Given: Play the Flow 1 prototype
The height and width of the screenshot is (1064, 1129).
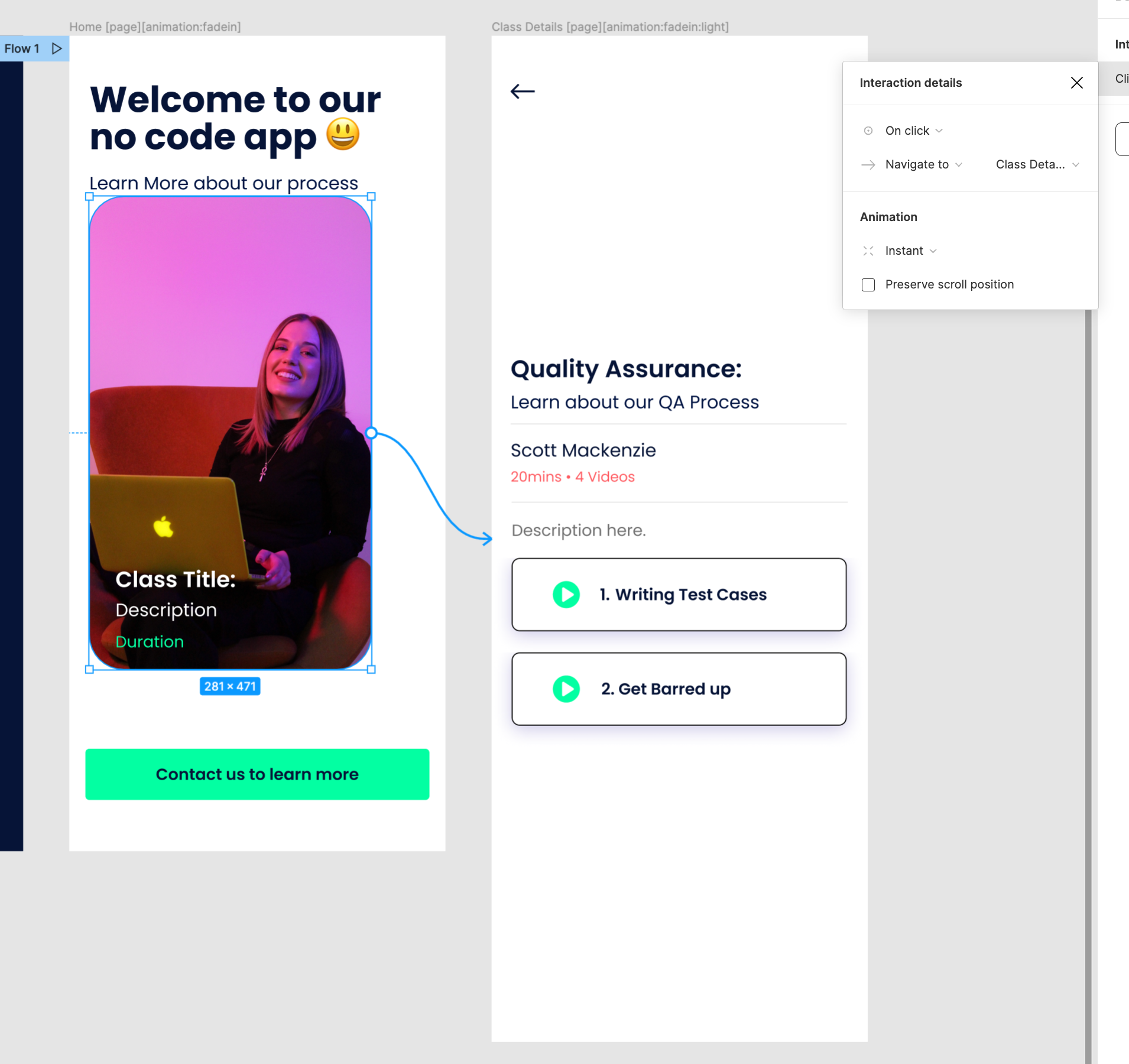Looking at the screenshot, I should pyautogui.click(x=57, y=48).
